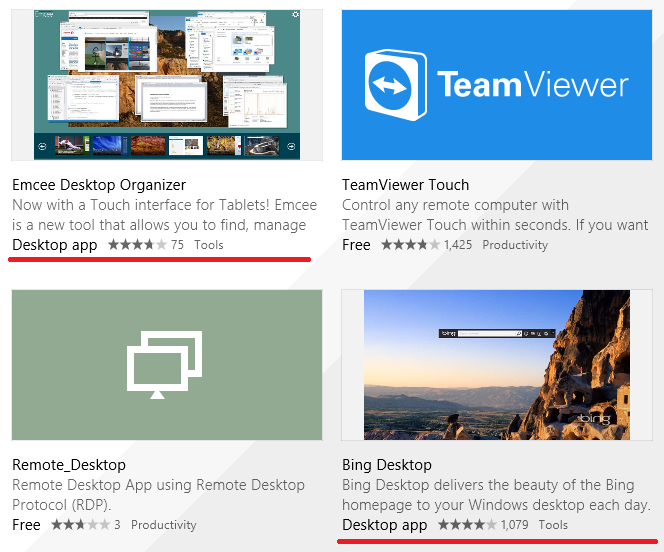
Task: Click the Bing search bar in the Bing thumbnail
Action: (497, 334)
